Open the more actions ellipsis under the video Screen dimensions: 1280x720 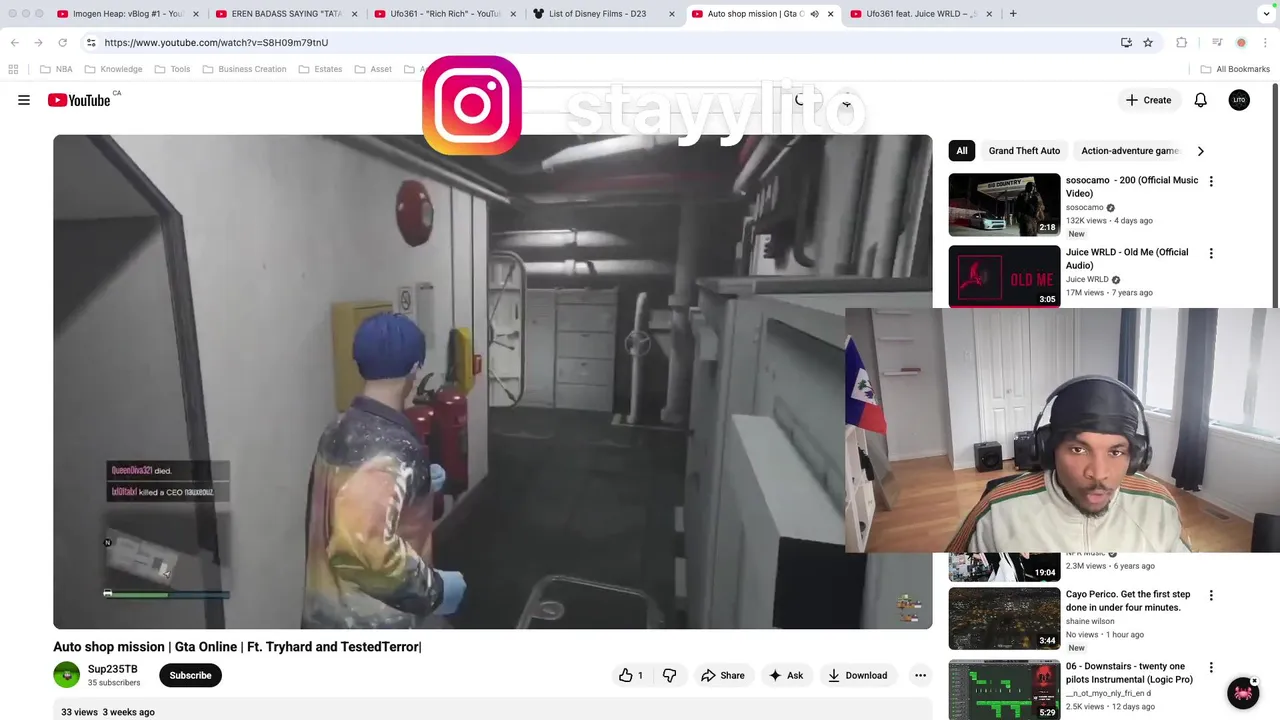[920, 675]
